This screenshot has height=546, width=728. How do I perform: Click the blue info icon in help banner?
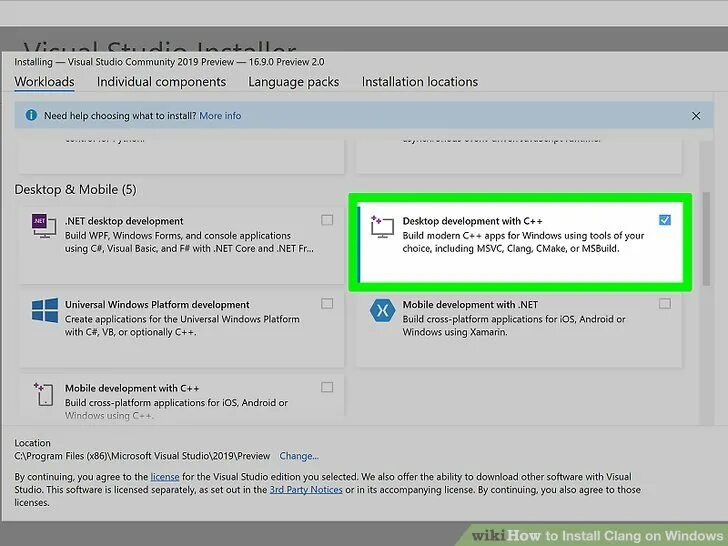click(x=31, y=115)
